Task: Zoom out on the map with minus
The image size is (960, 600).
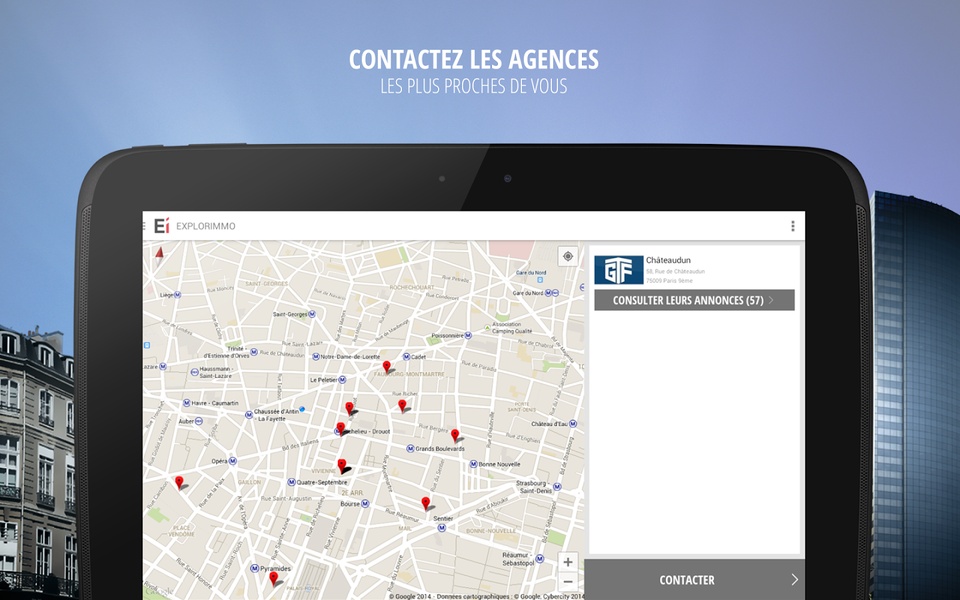Action: [x=568, y=581]
